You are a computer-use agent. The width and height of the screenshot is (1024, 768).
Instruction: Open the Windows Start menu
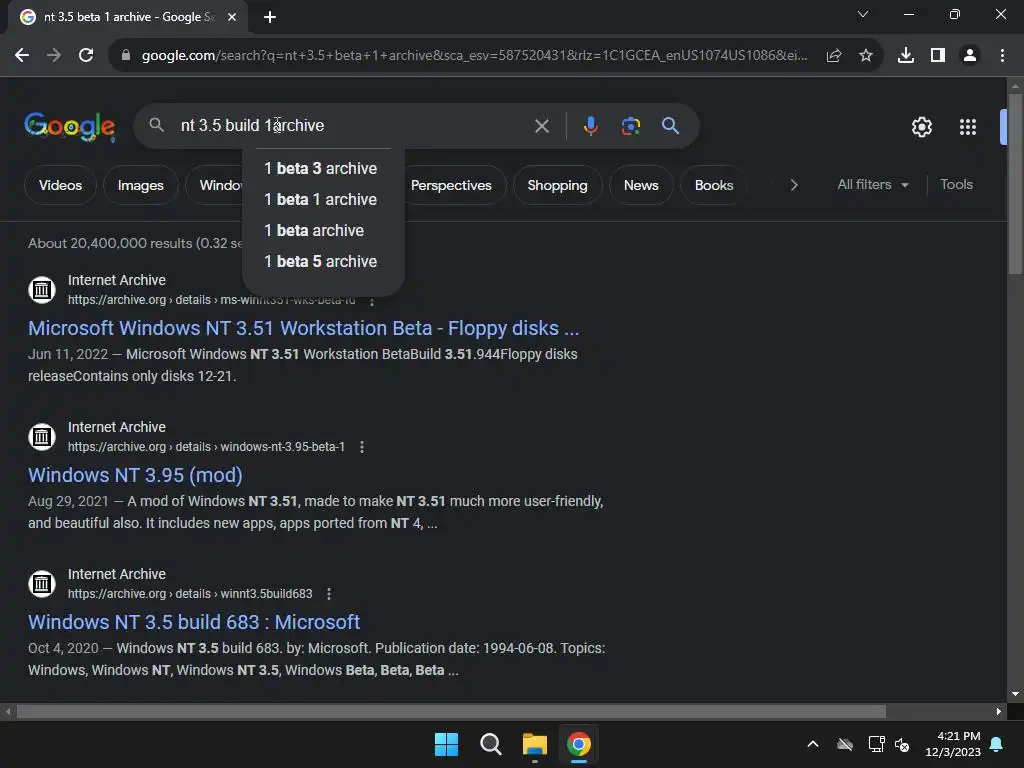pyautogui.click(x=447, y=744)
